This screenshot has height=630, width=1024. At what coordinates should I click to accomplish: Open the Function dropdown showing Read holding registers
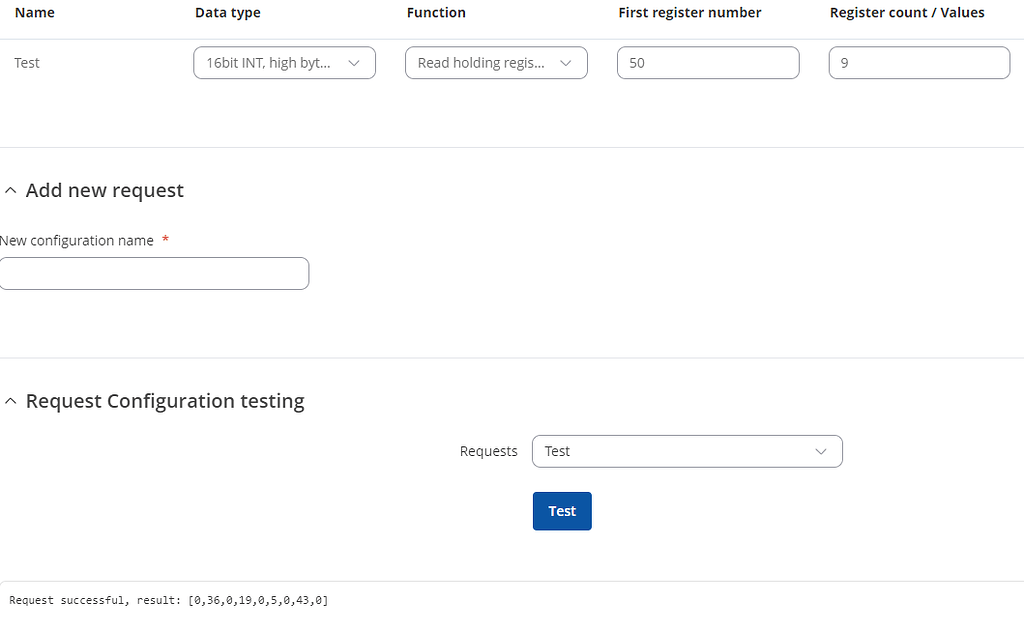[496, 63]
